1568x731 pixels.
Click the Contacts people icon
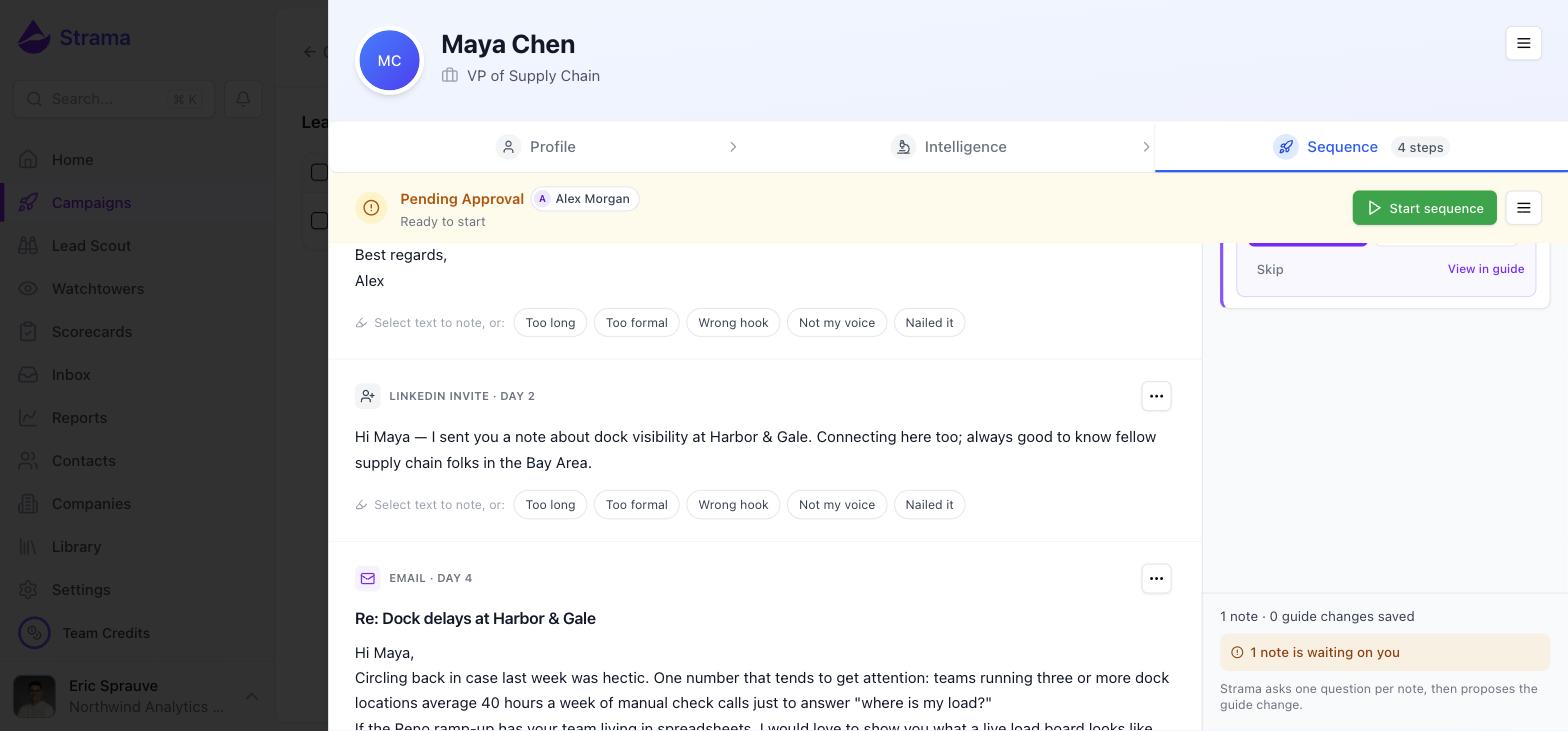28,461
